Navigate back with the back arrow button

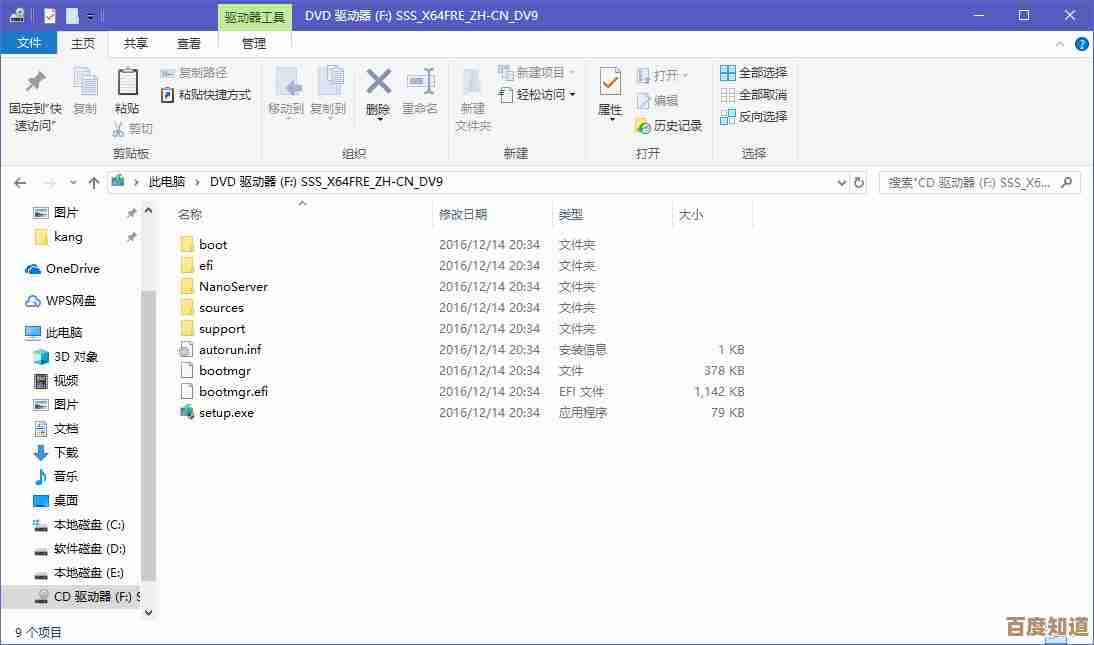point(20,183)
